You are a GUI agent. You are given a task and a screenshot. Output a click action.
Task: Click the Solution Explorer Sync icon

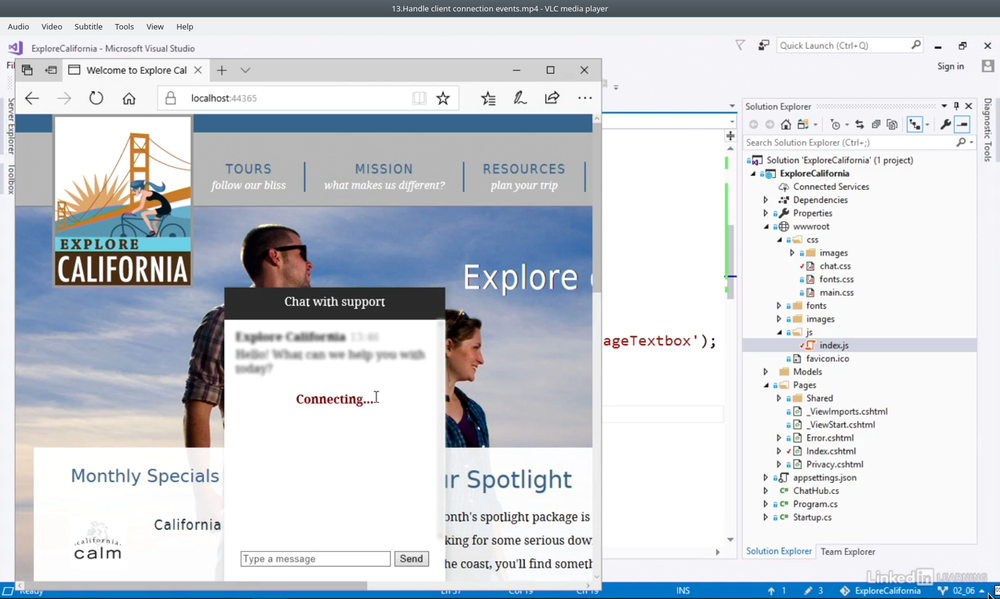coord(860,124)
